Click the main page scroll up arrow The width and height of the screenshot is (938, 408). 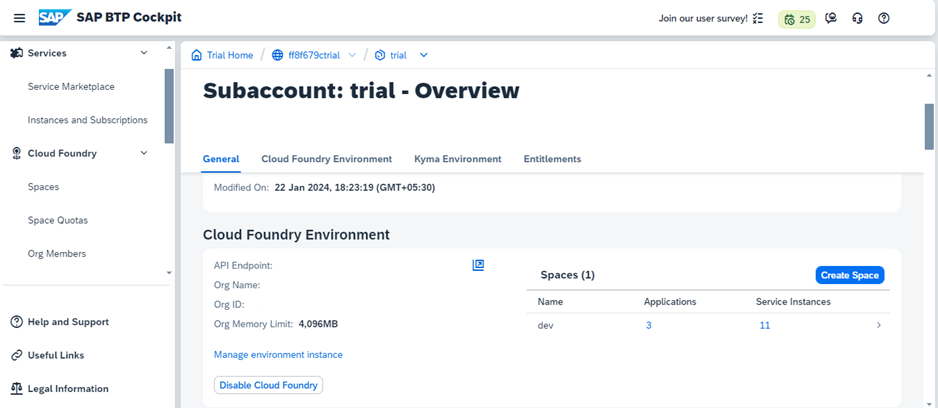point(929,74)
